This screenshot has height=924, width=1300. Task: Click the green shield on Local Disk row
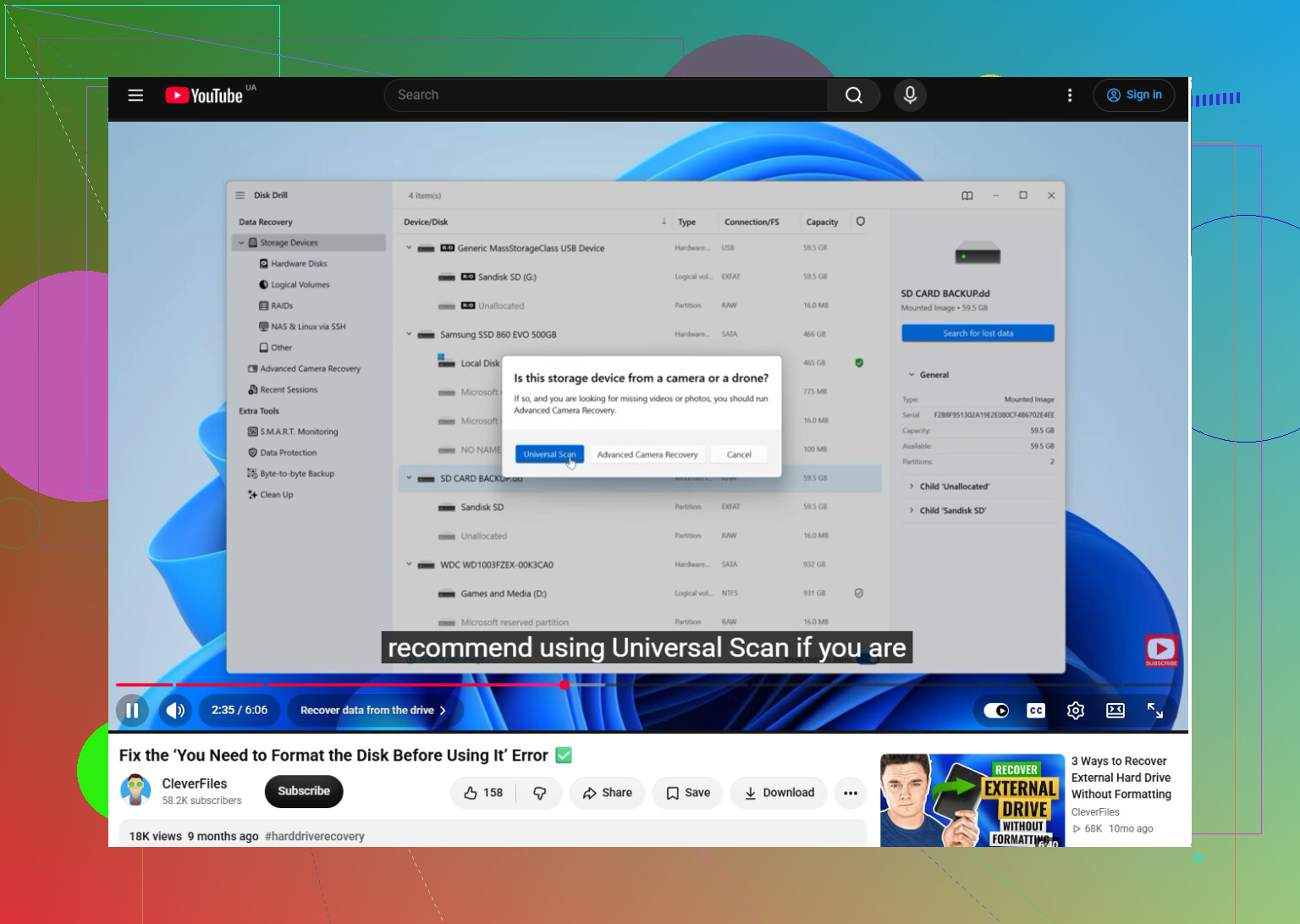click(x=859, y=363)
